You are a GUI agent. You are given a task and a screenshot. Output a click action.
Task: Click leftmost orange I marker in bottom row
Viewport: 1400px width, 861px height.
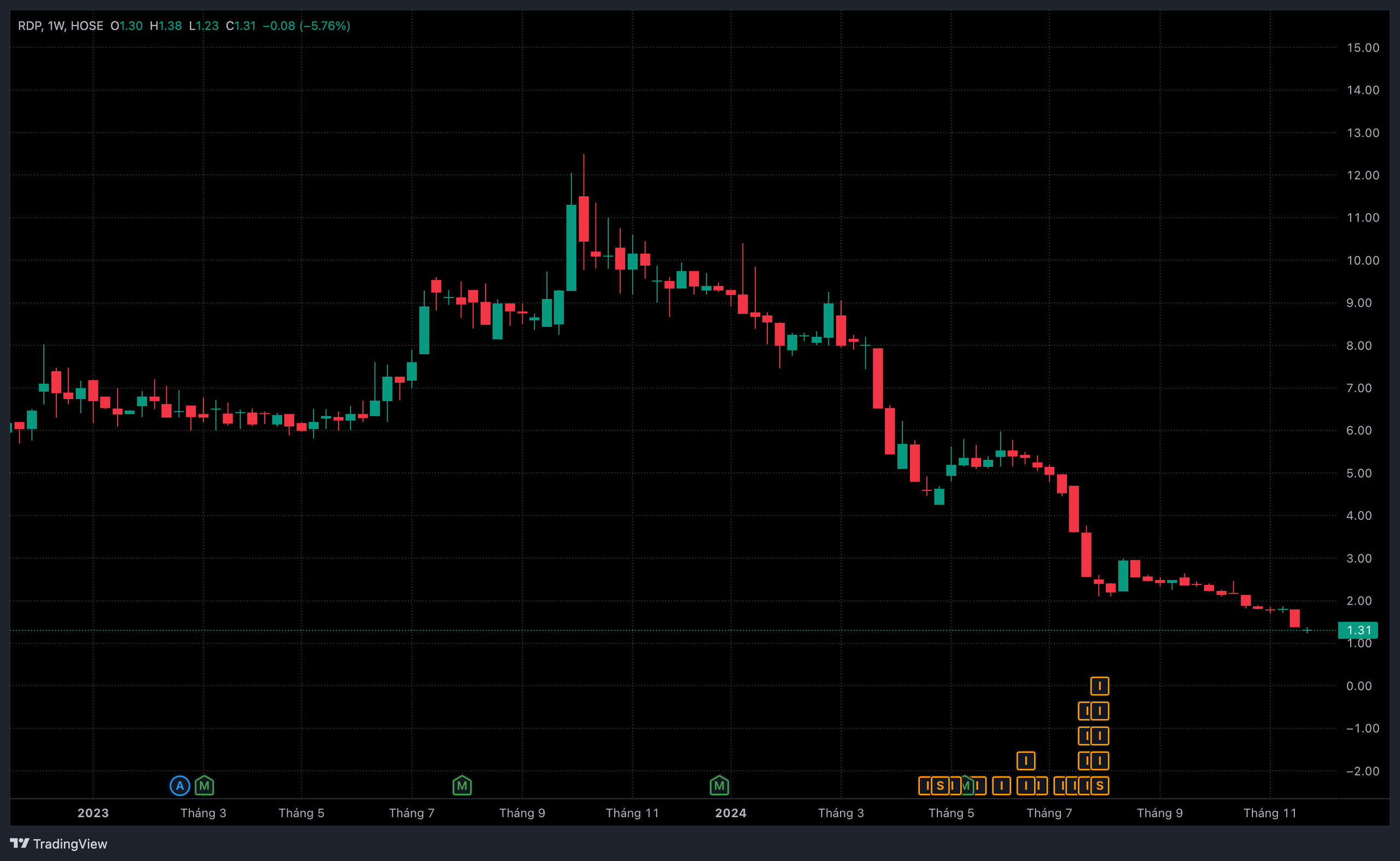coord(925,786)
